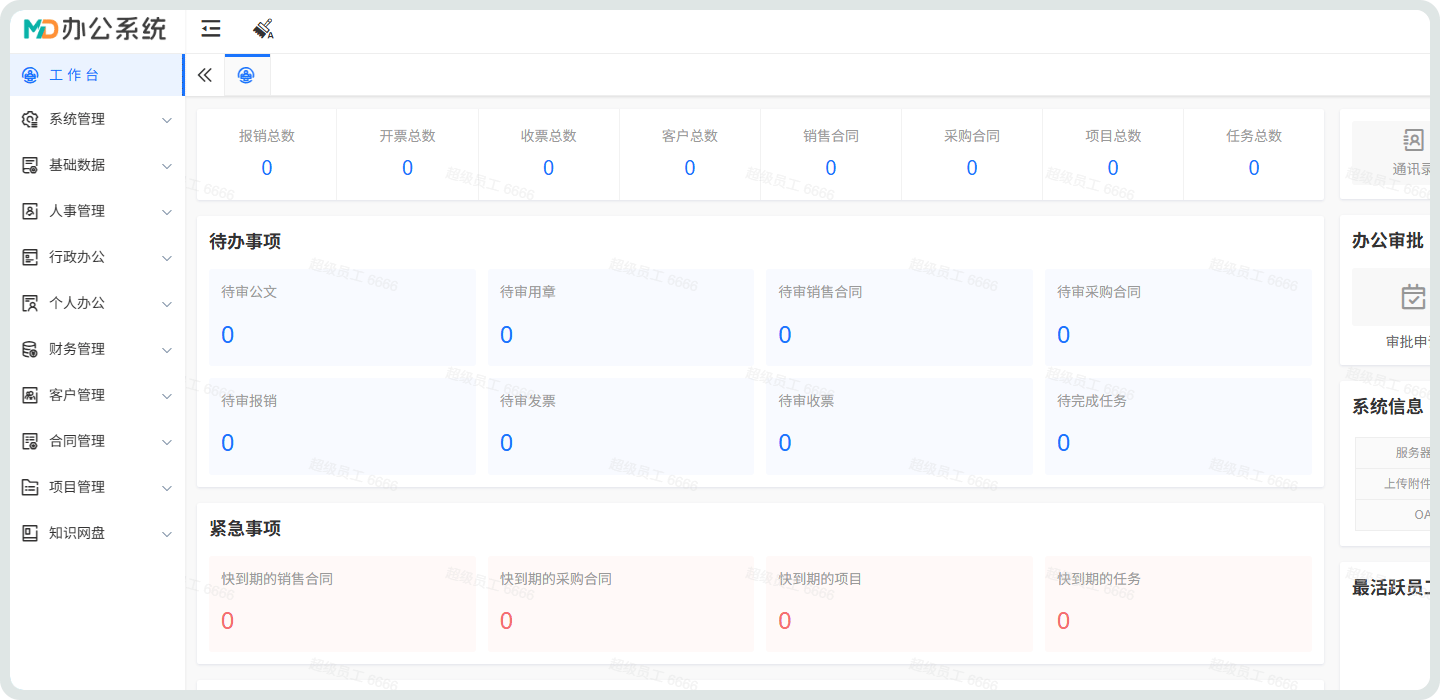This screenshot has width=1440, height=700.
Task: Click the double-left arrow tab scroll icon
Action: (205, 75)
